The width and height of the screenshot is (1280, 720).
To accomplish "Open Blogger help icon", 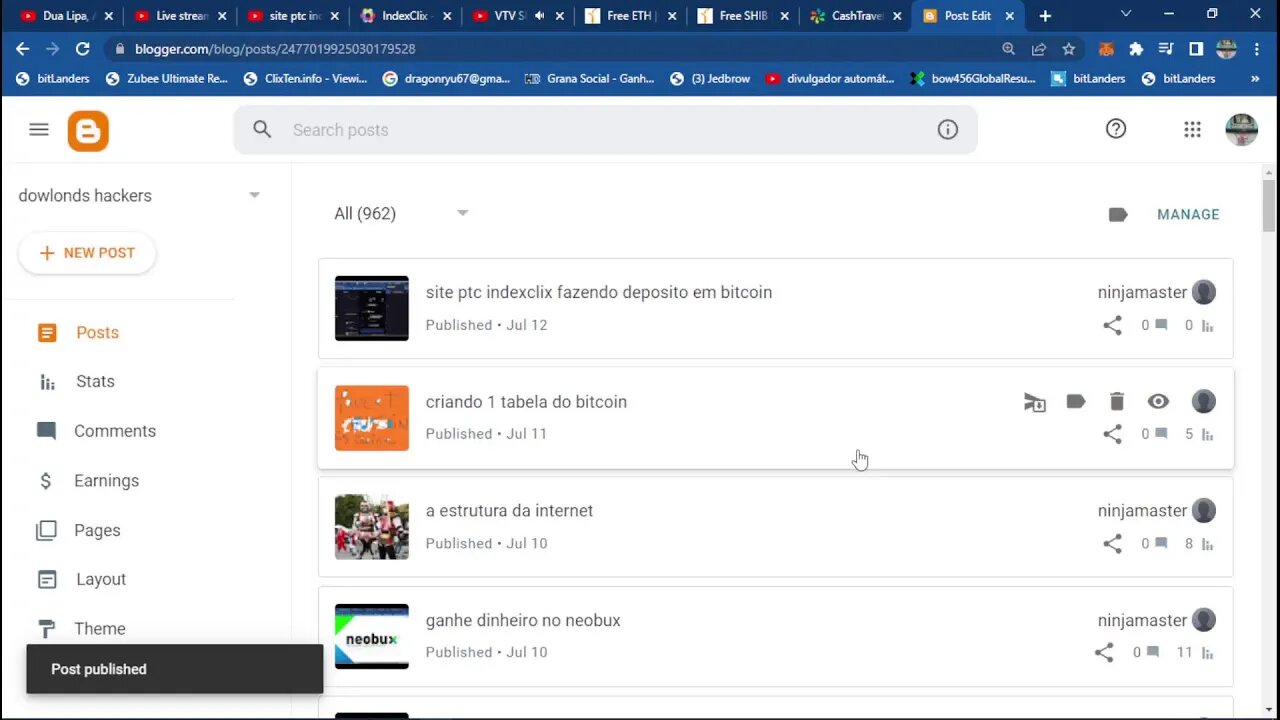I will [x=1116, y=128].
